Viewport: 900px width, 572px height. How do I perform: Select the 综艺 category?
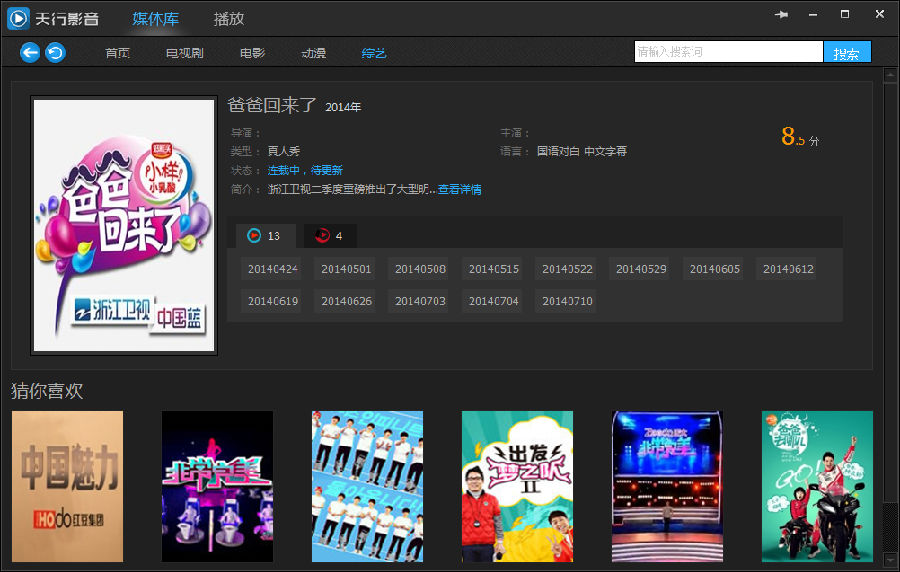[374, 53]
